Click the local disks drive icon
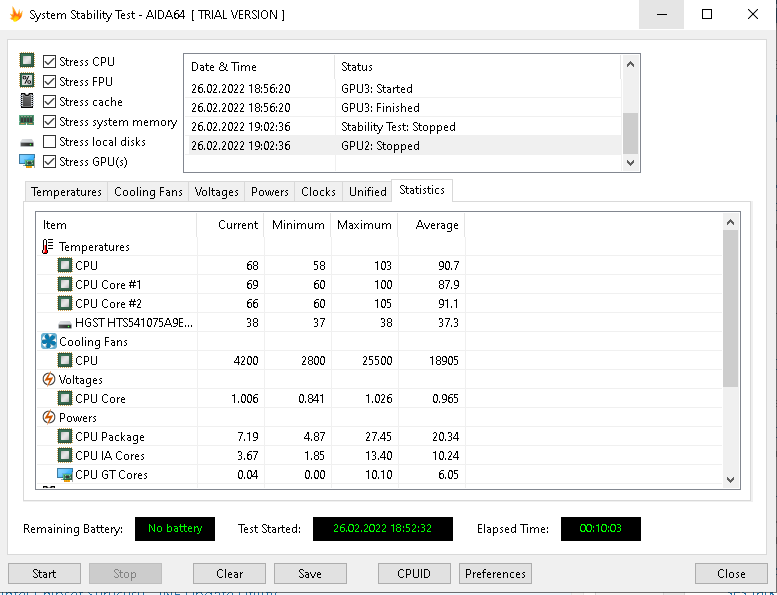This screenshot has width=777, height=595. pyautogui.click(x=27, y=143)
